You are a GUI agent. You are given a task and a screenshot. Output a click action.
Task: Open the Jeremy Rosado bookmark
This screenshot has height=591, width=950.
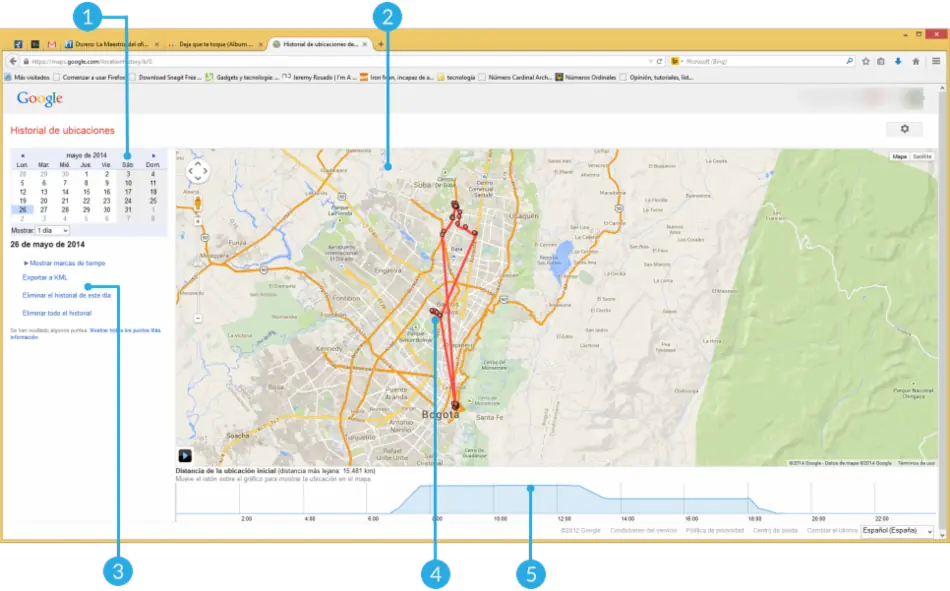pos(320,78)
